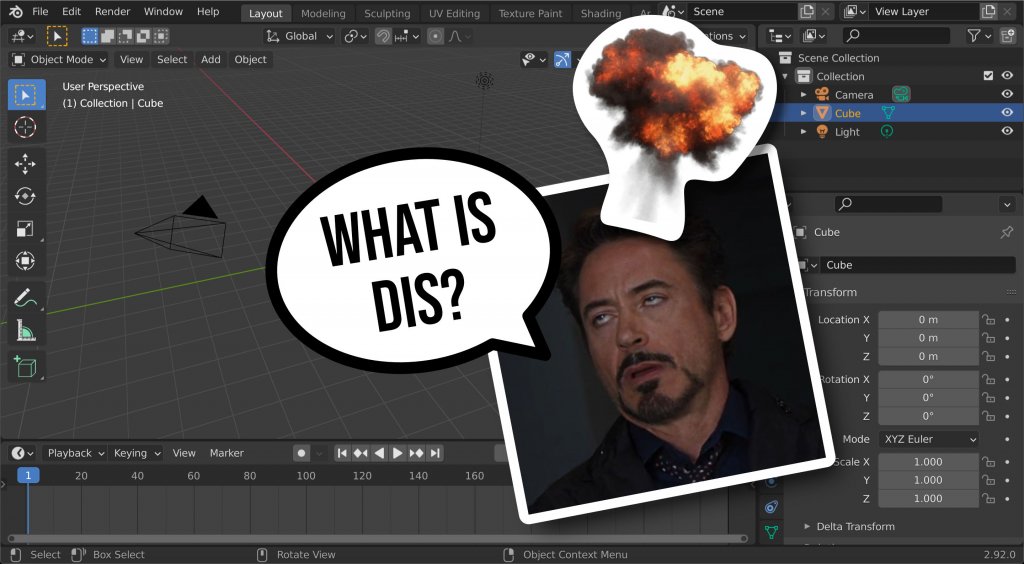Viewport: 1024px width, 564px height.
Task: Switch to the Sculpting workspace tab
Action: pyautogui.click(x=387, y=14)
